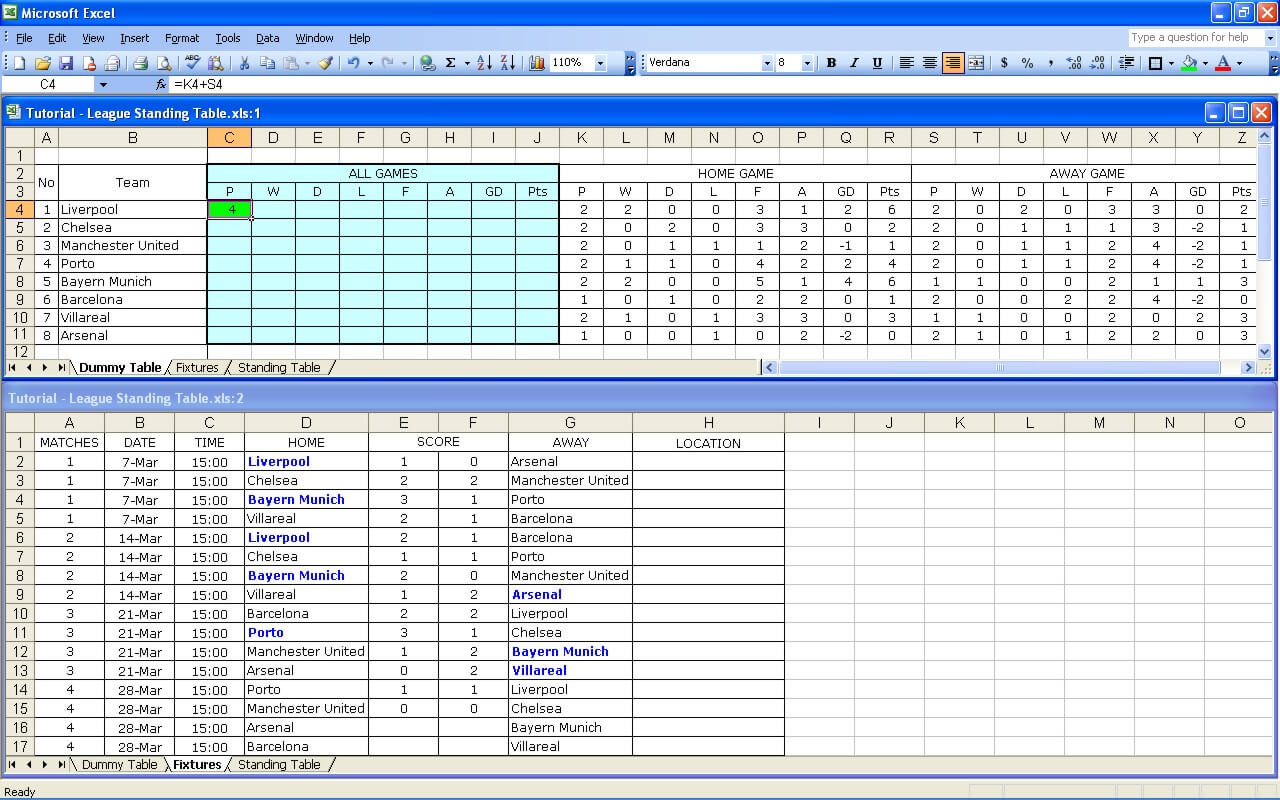Toggle Underline formatting

(x=877, y=63)
